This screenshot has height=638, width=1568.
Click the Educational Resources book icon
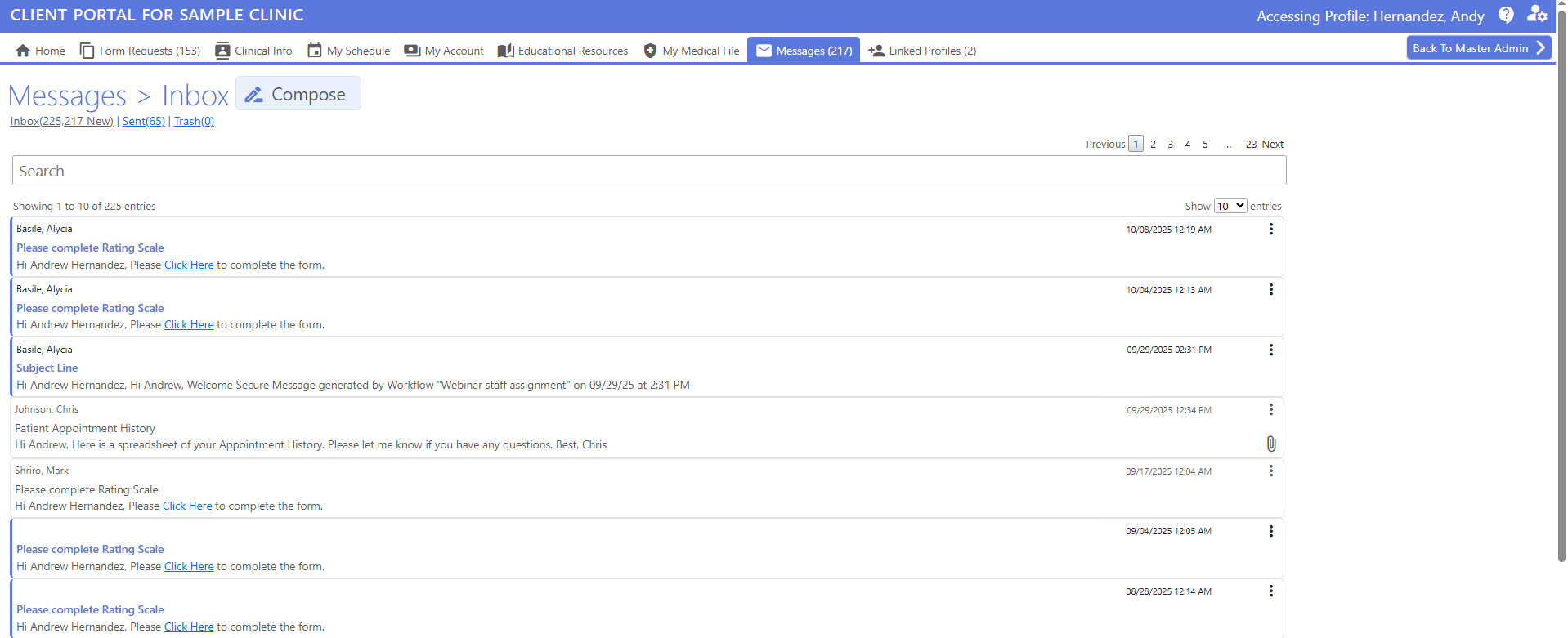pos(505,51)
